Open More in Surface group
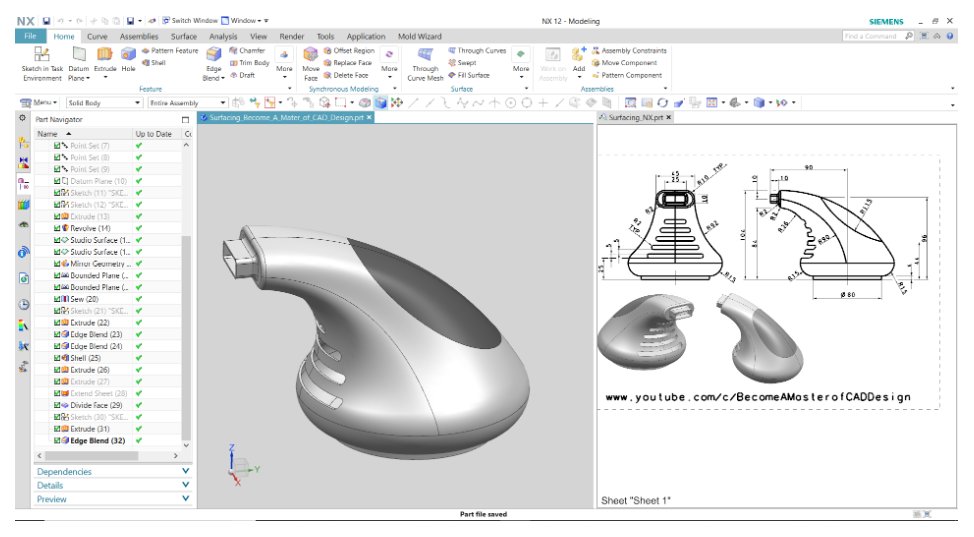 coord(521,63)
